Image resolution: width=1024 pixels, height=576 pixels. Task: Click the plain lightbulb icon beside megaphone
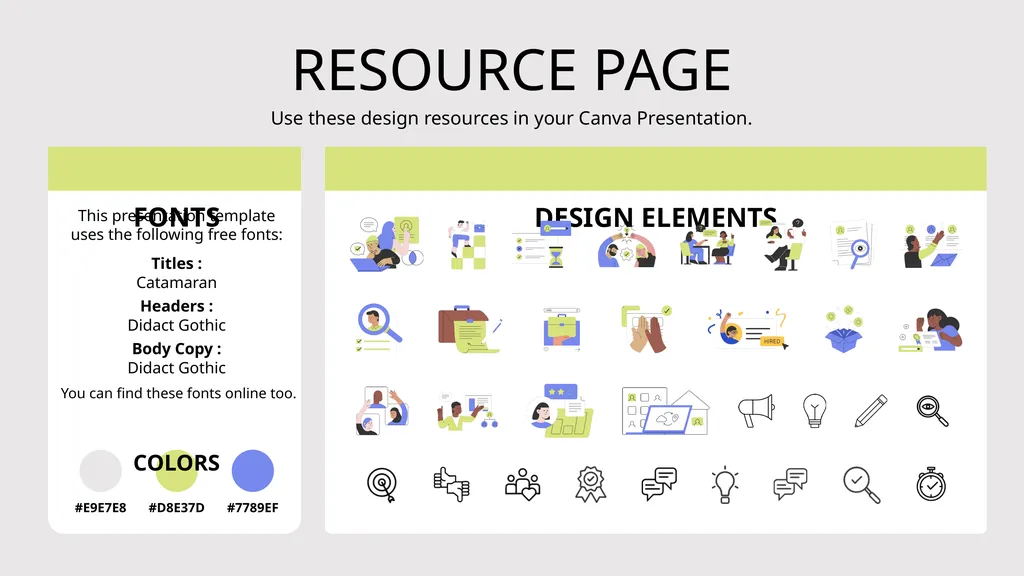[x=814, y=411]
